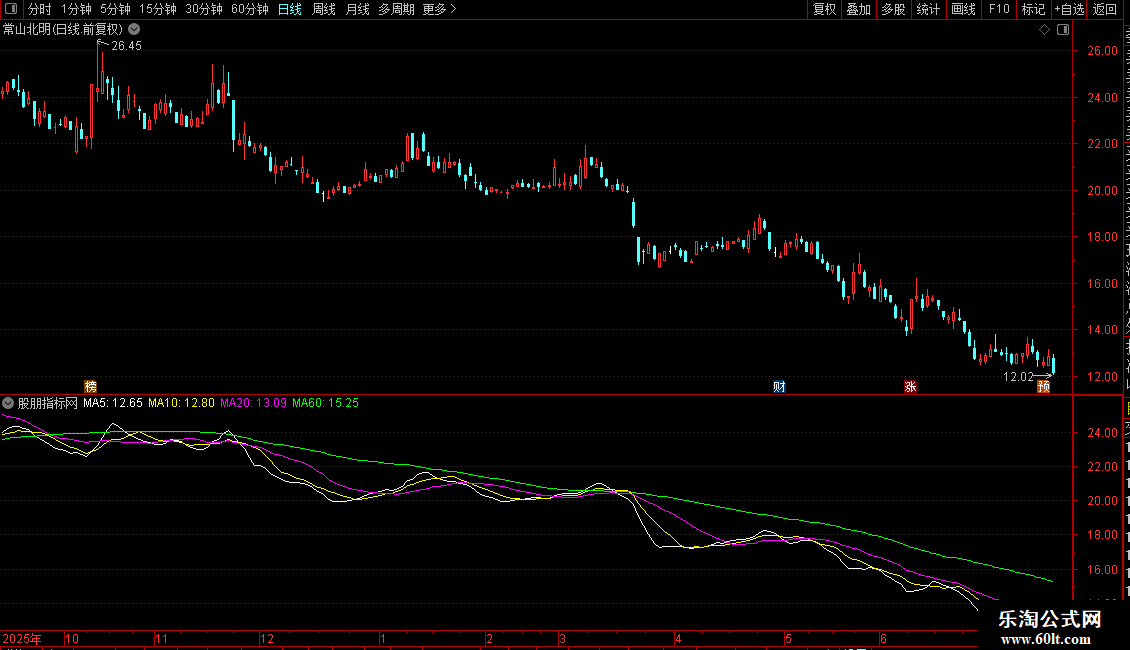
Task: Click the month 3 time axis marker
Action: [562, 638]
